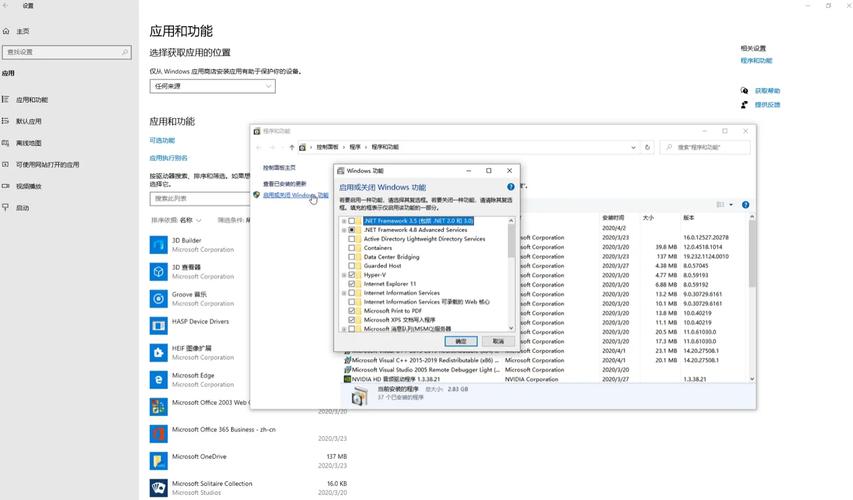Open Startup sidebar icon in Settings
The image size is (853, 500).
[5, 207]
